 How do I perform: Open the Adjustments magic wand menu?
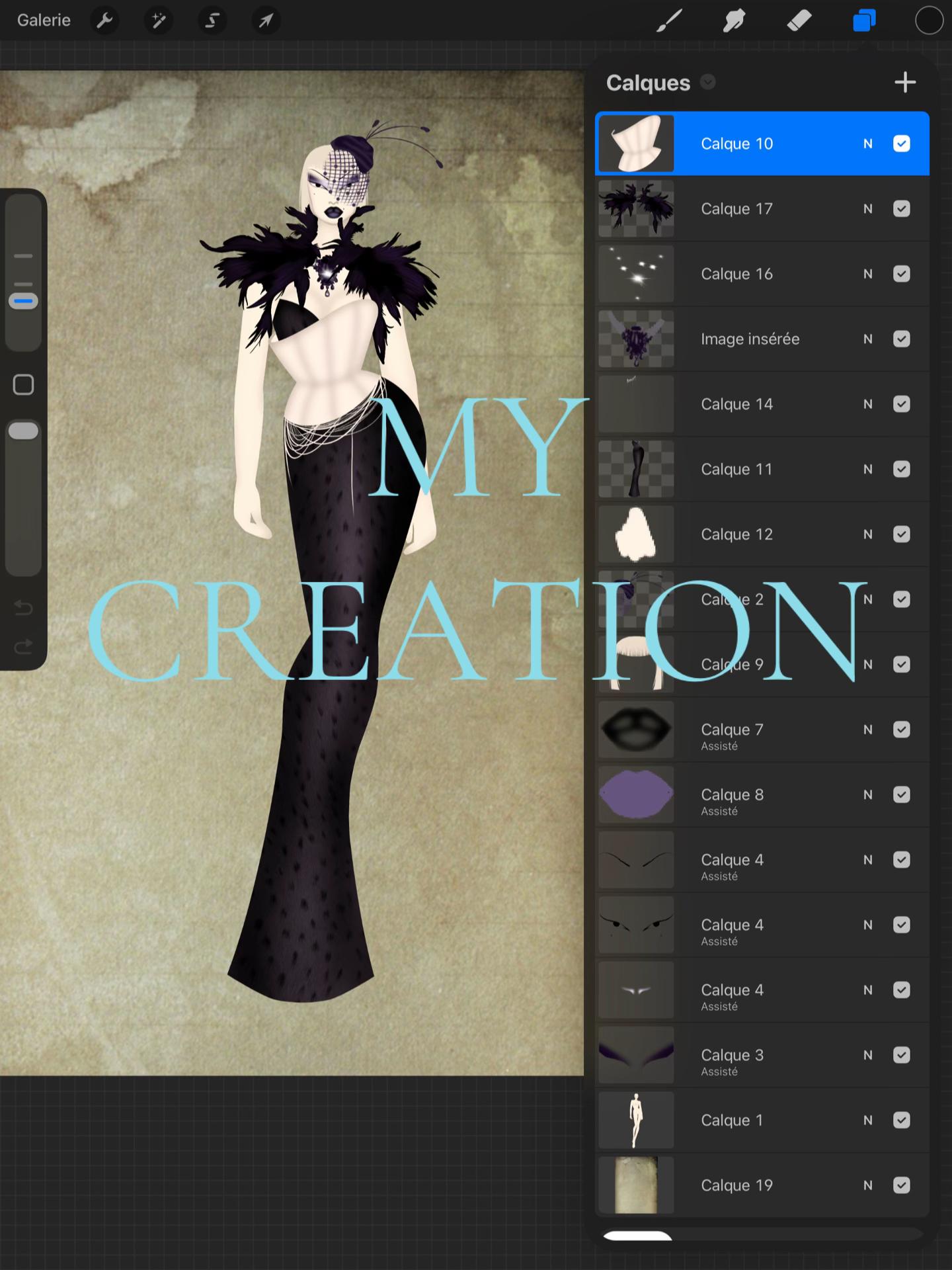pyautogui.click(x=159, y=21)
